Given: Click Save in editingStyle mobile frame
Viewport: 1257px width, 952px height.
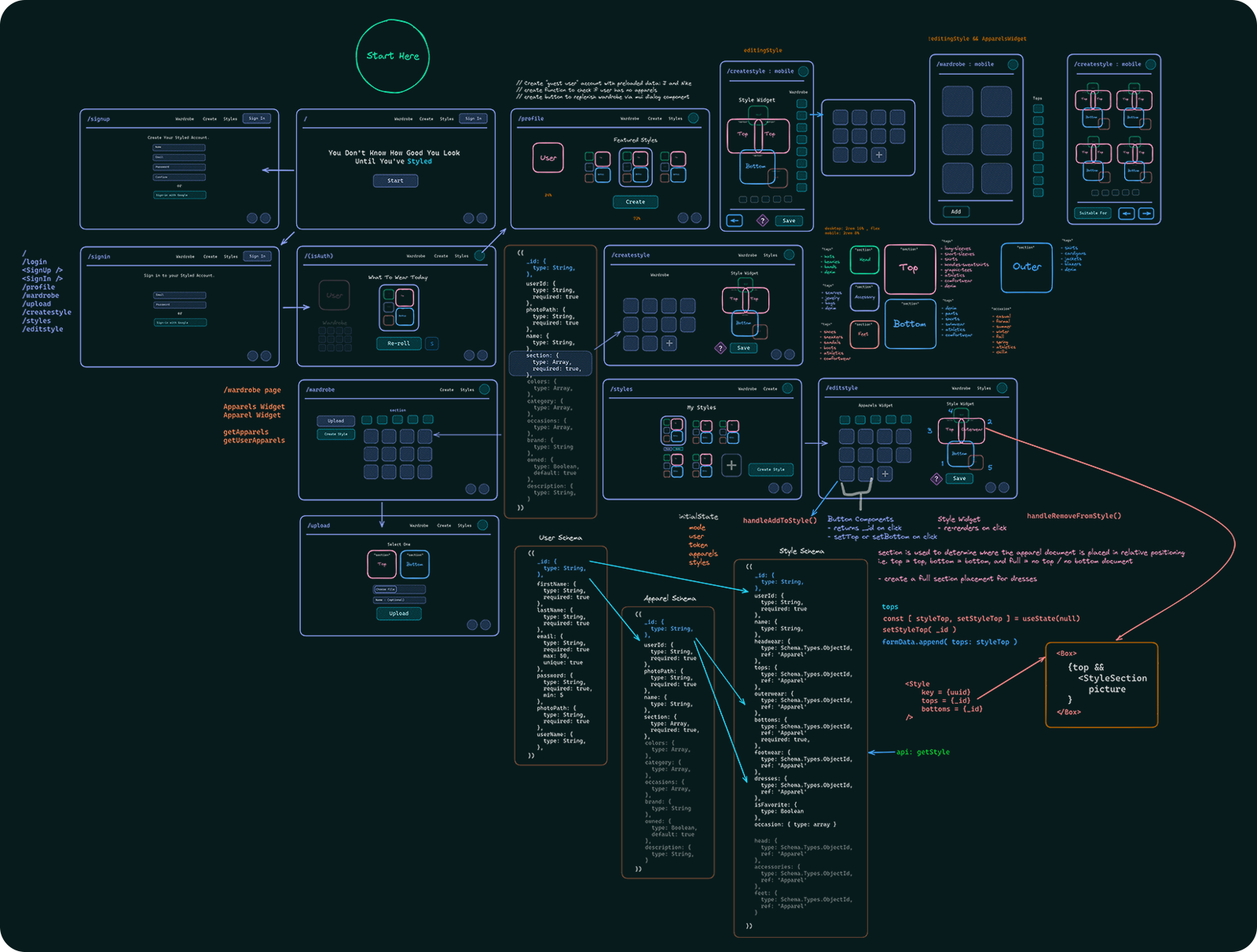Looking at the screenshot, I should (x=789, y=221).
